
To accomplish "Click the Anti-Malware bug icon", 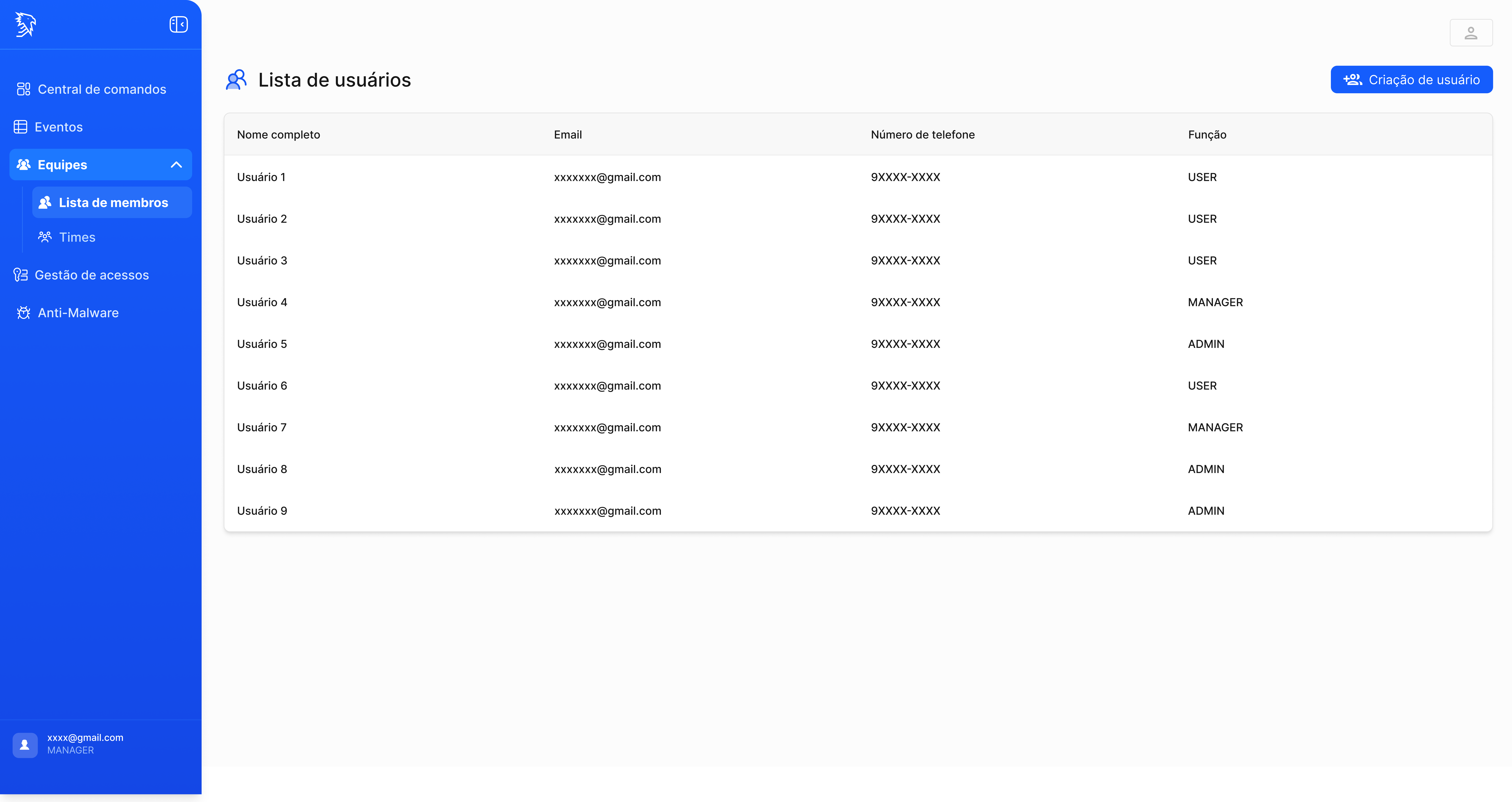I will pyautogui.click(x=23, y=313).
